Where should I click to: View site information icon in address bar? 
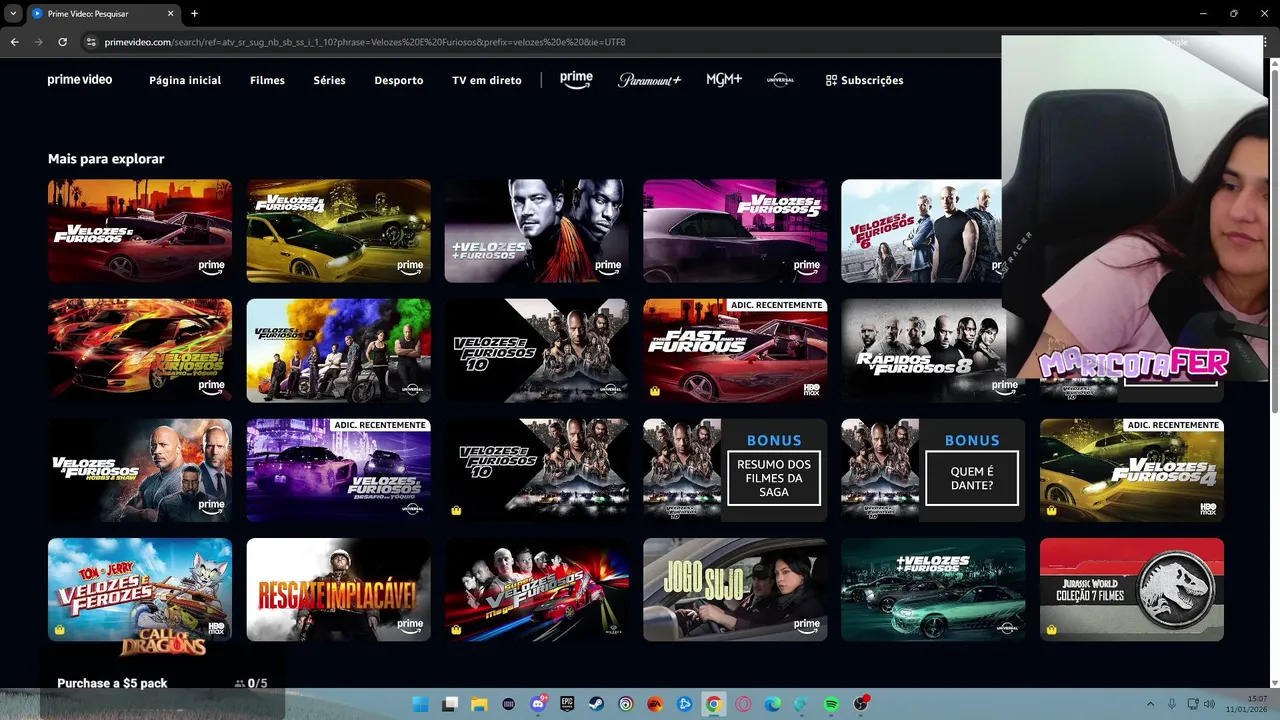tap(91, 42)
